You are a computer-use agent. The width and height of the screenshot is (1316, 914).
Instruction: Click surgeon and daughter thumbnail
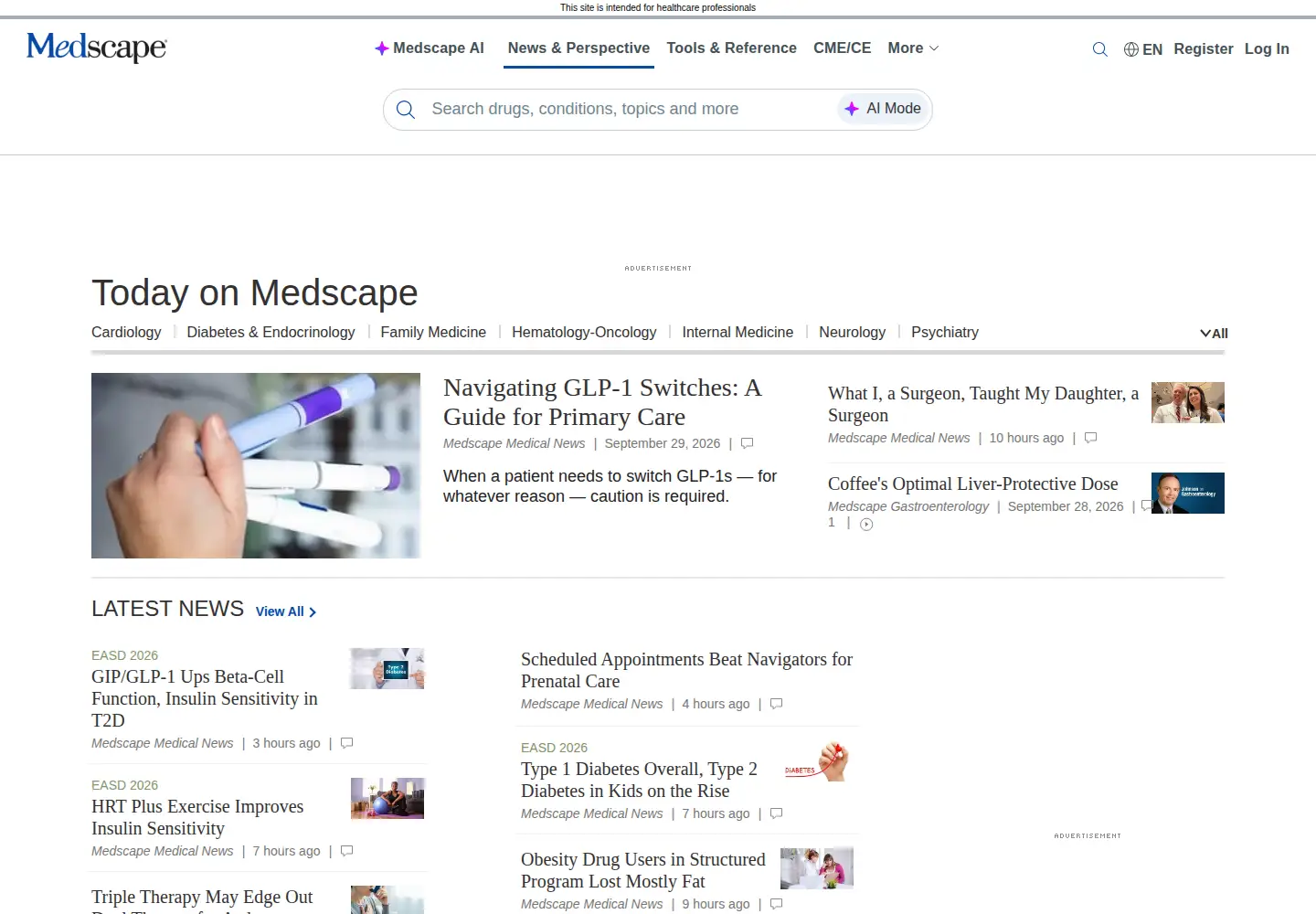pos(1188,402)
